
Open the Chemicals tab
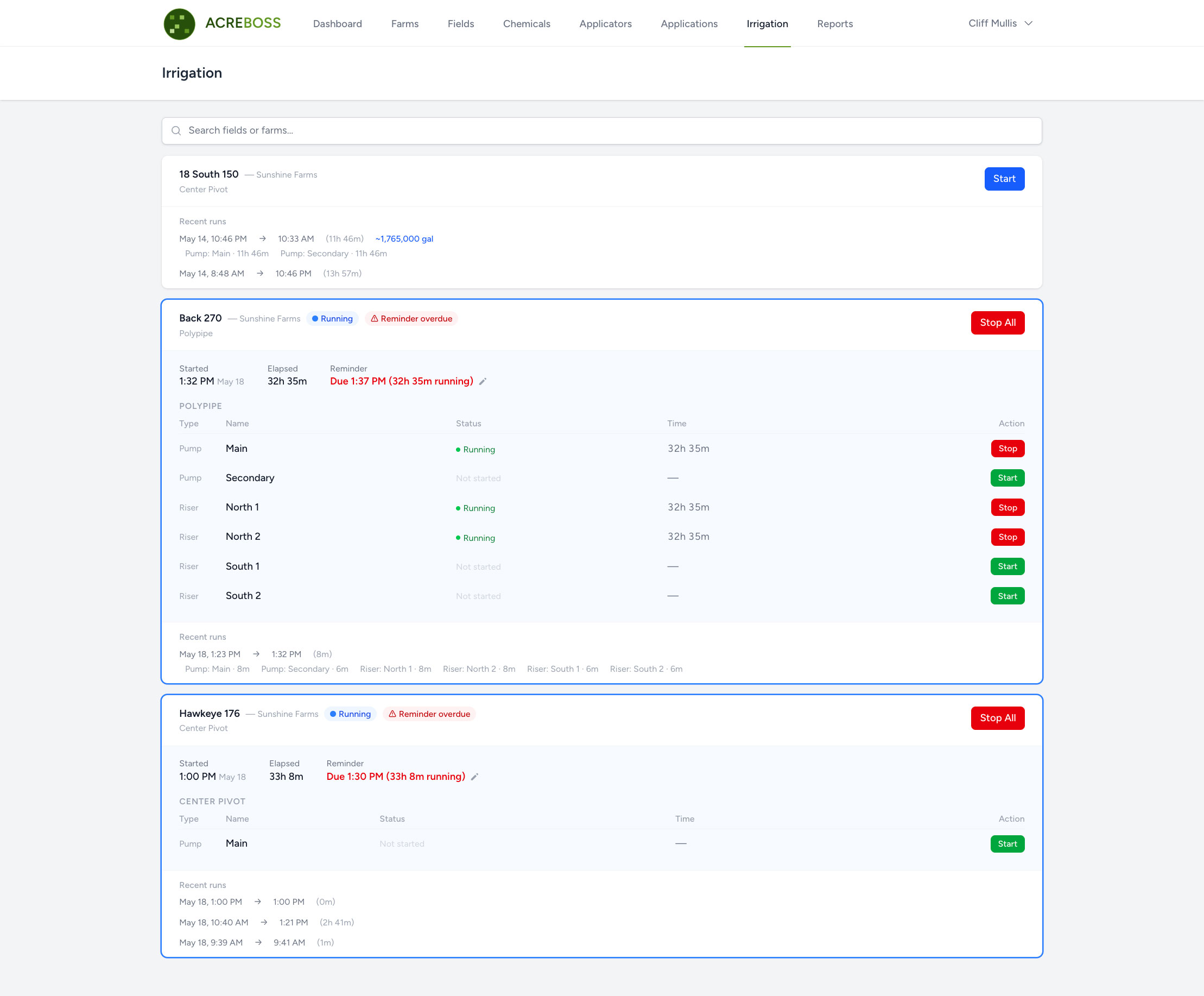527,23
